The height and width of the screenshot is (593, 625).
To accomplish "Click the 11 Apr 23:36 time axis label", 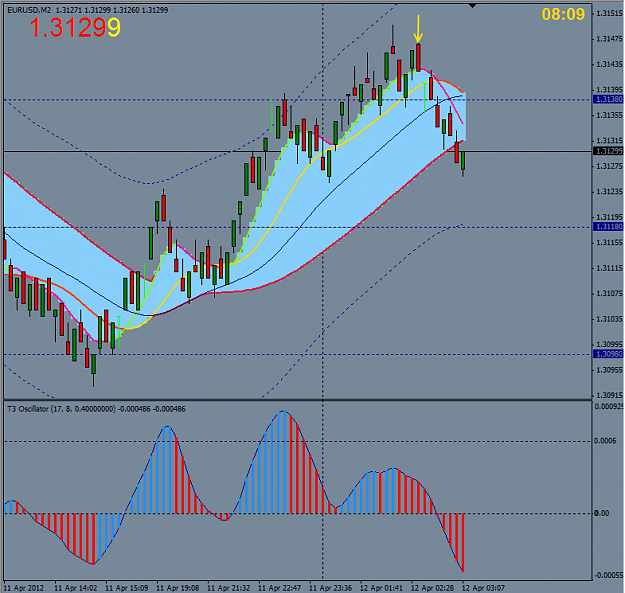I will 330,588.
